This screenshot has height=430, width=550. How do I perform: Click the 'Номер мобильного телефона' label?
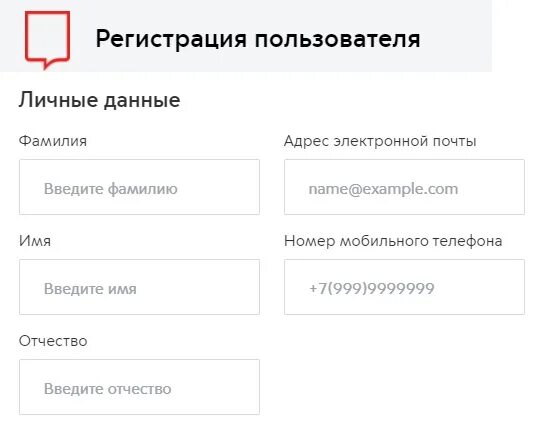(393, 241)
